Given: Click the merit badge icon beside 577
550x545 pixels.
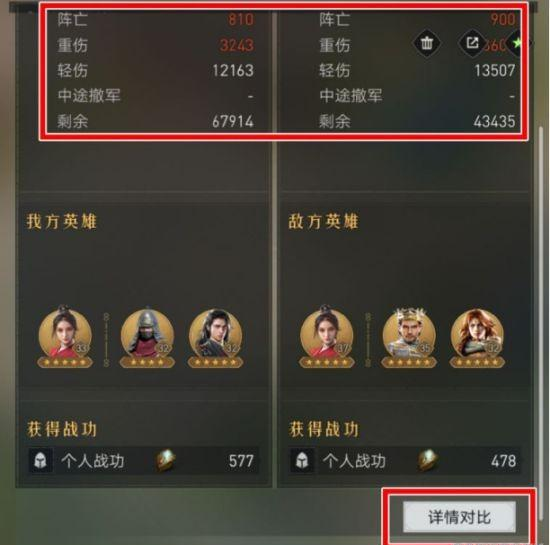Looking at the screenshot, I should (165, 460).
